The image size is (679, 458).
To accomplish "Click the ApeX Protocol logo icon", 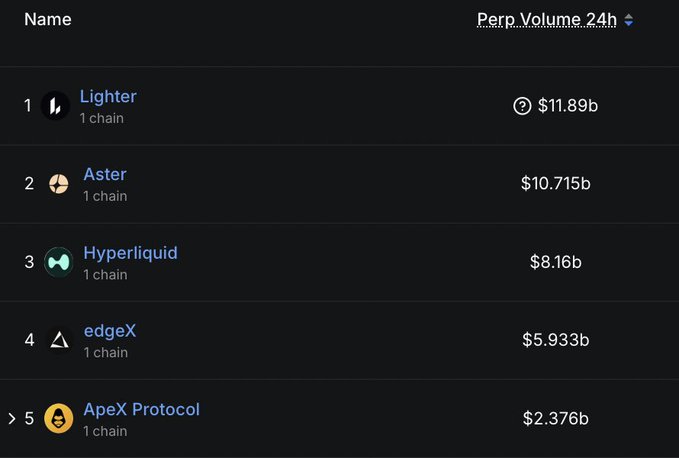I will coord(59,418).
